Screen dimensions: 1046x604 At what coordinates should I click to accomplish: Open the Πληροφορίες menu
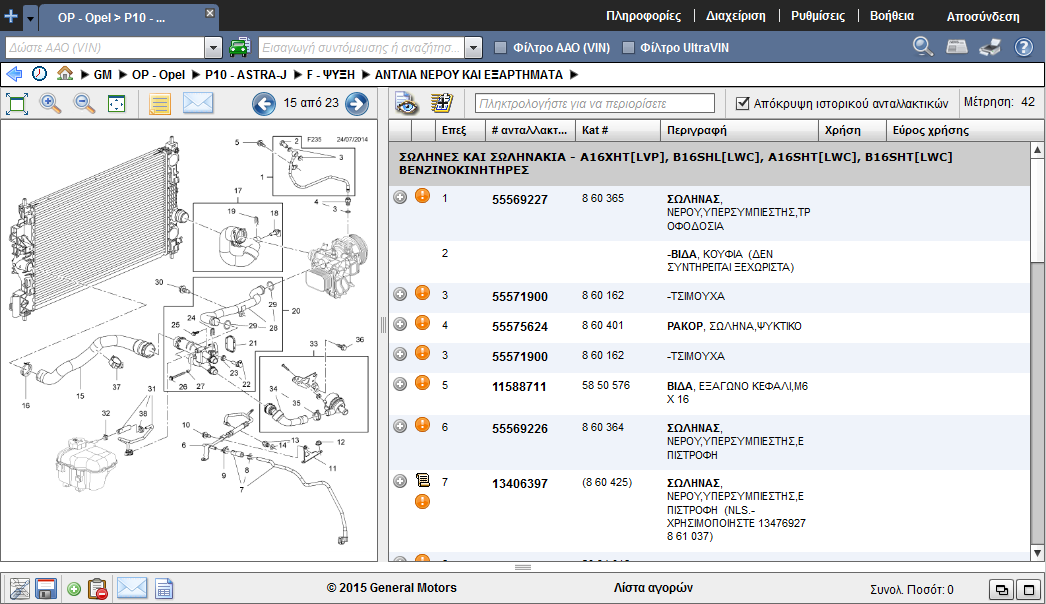pyautogui.click(x=643, y=16)
